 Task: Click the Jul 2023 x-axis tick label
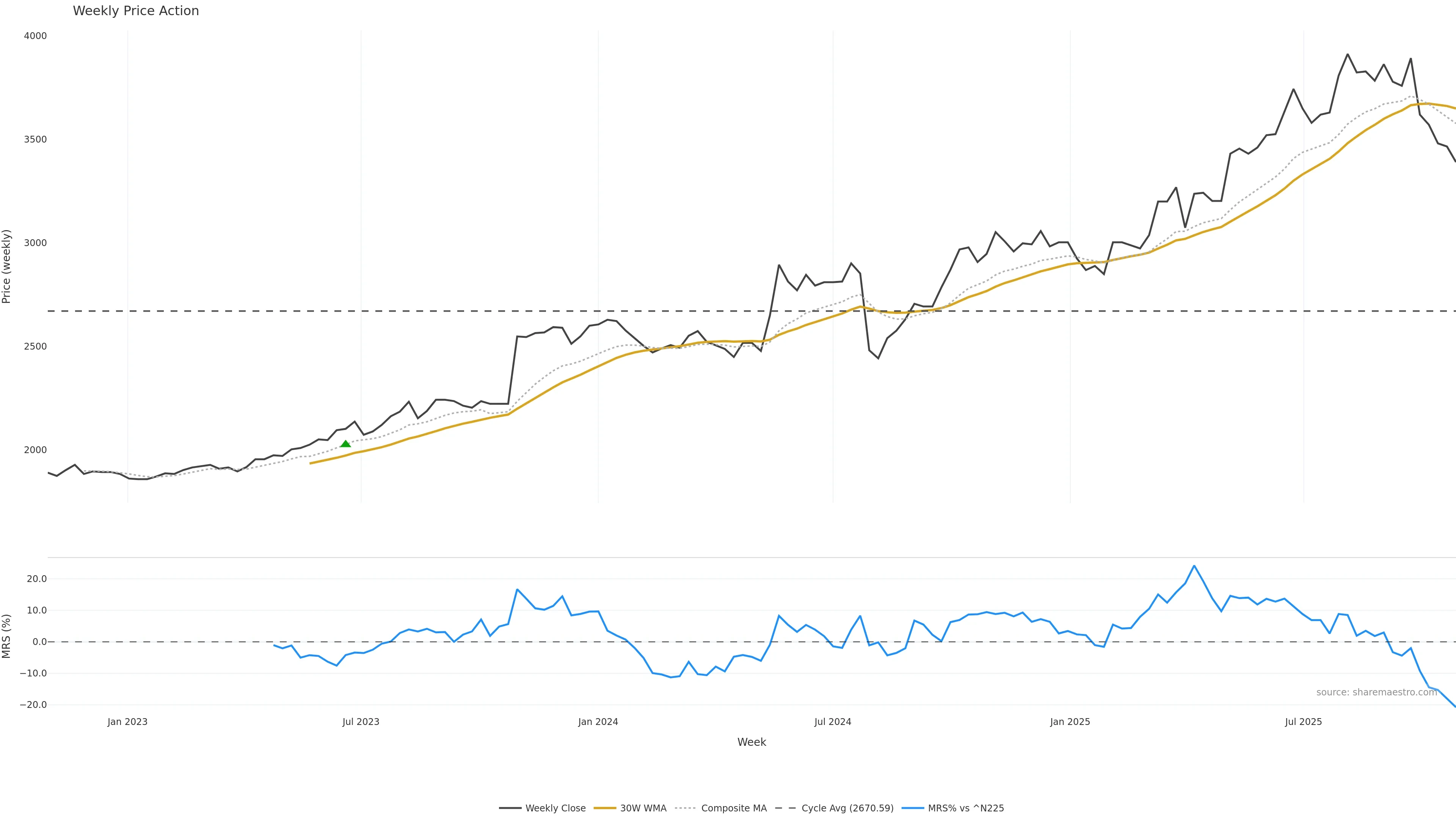(361, 722)
